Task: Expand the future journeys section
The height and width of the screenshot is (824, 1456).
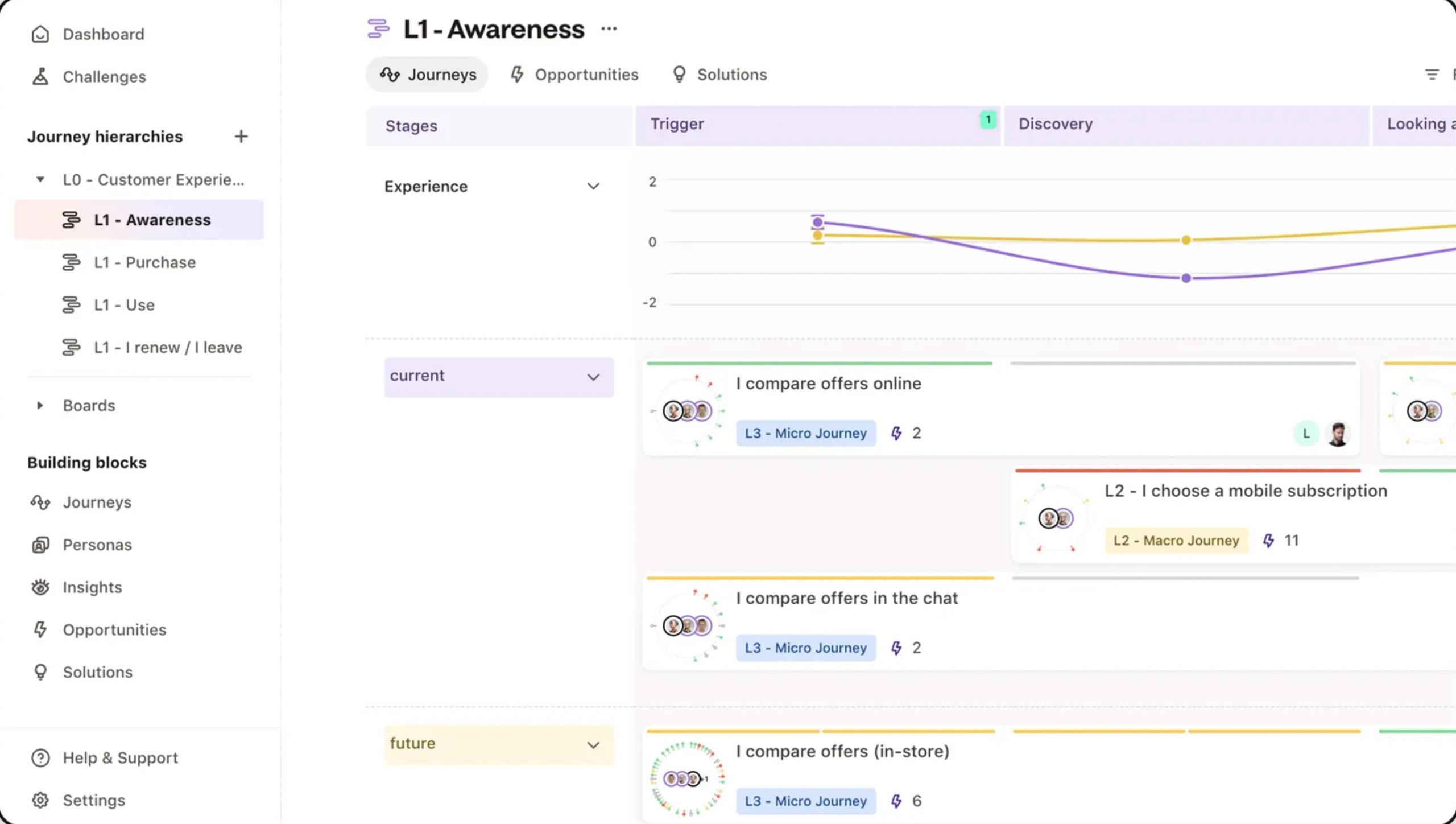Action: pos(593,743)
